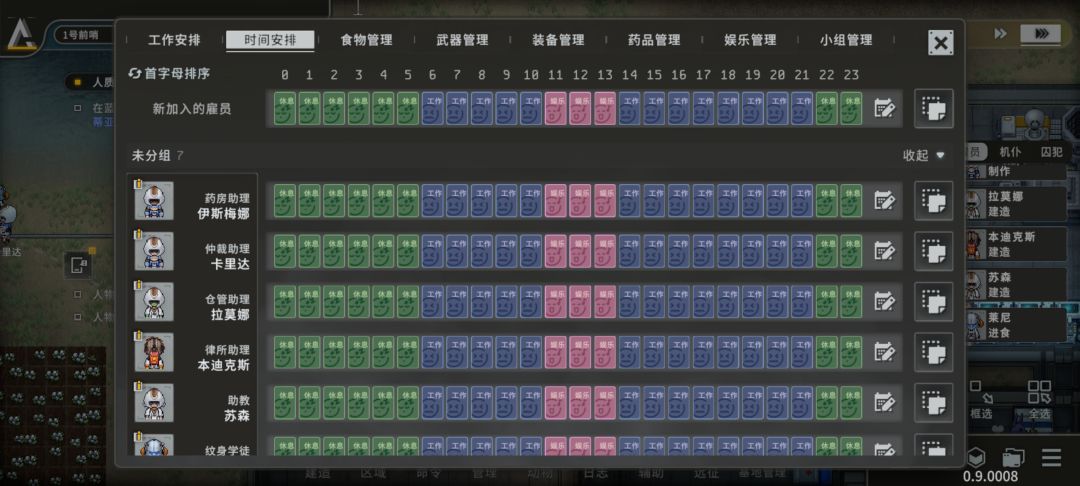Open the 药品管理 tab

pos(654,40)
